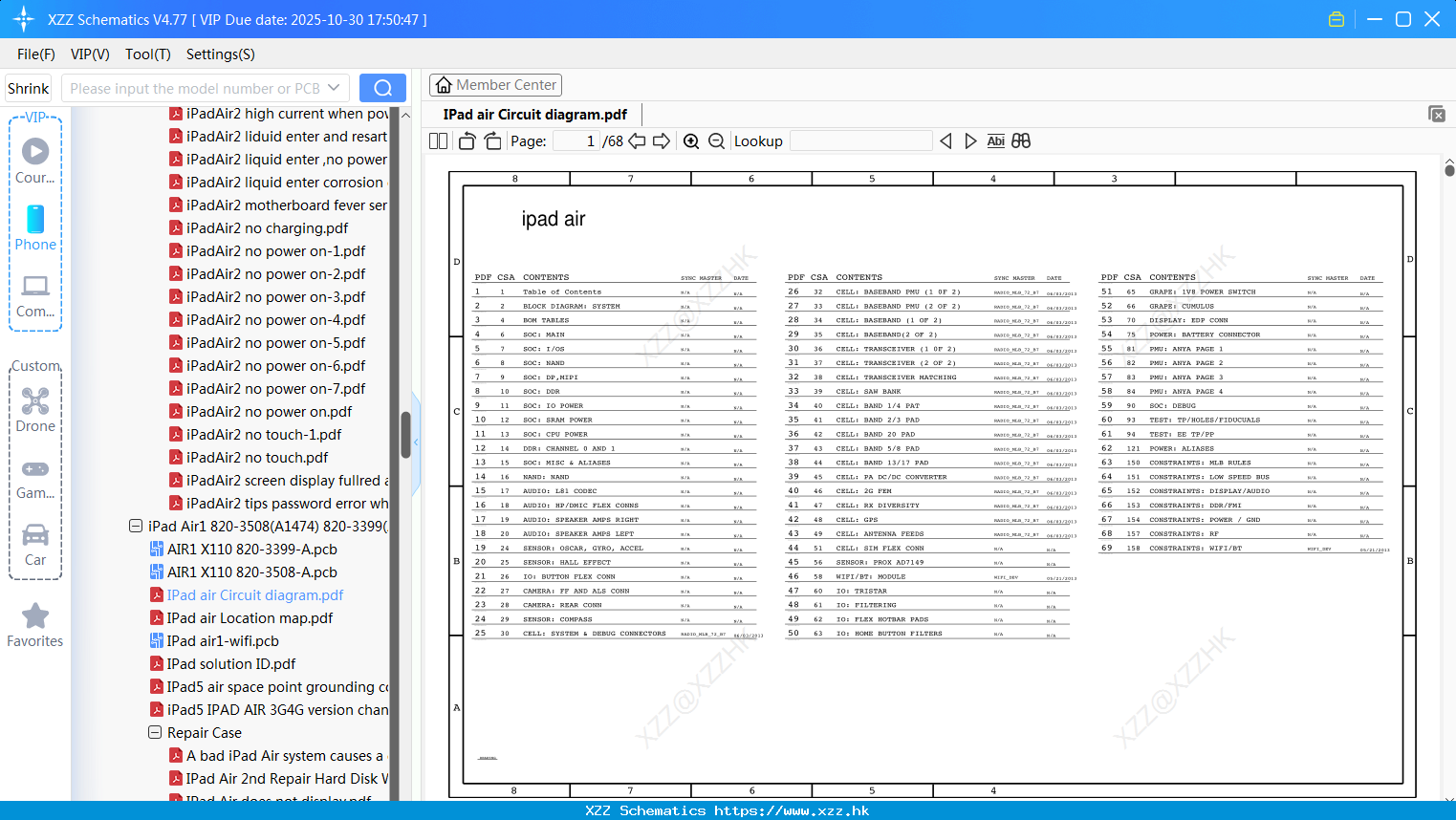Click 'CELL: SIM FLEX CONN' contents row
This screenshot has width=1456, height=820.
927,549
